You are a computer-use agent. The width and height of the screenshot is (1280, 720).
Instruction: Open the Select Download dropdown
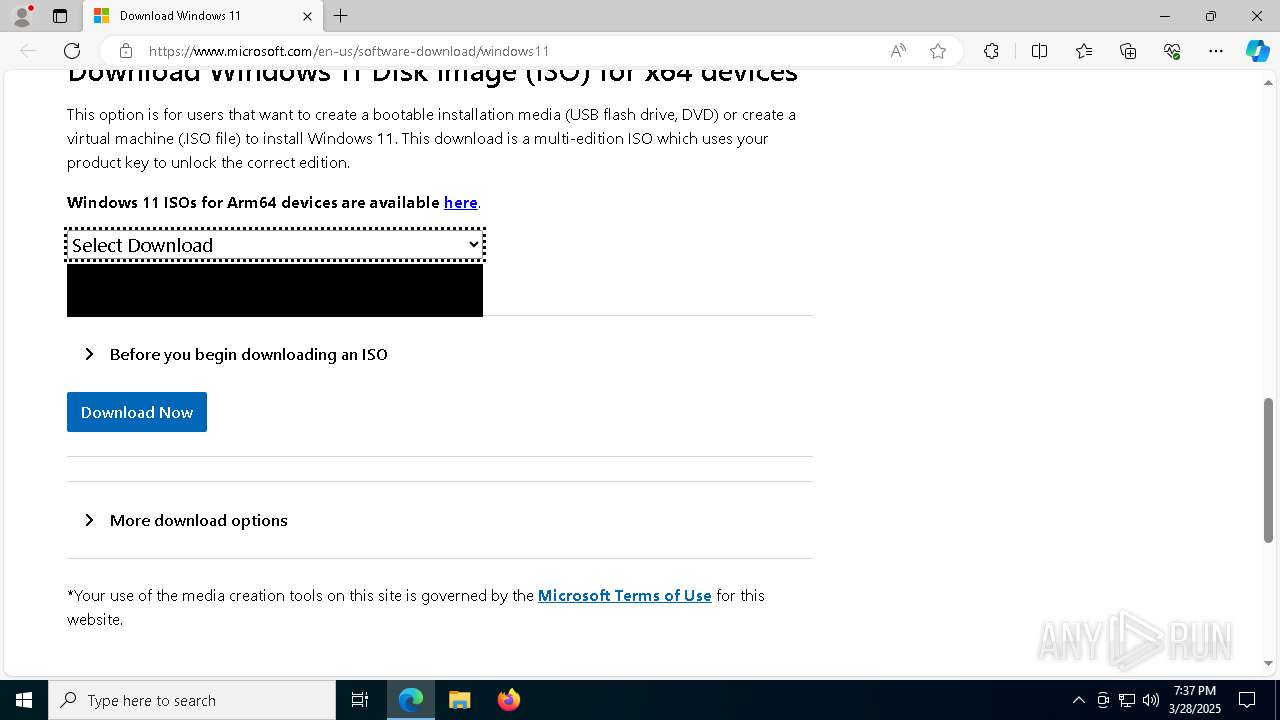pos(275,245)
